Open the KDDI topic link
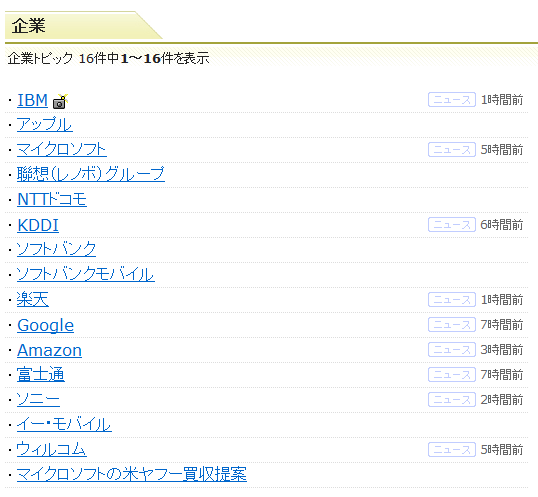The height and width of the screenshot is (497, 538). [38, 225]
